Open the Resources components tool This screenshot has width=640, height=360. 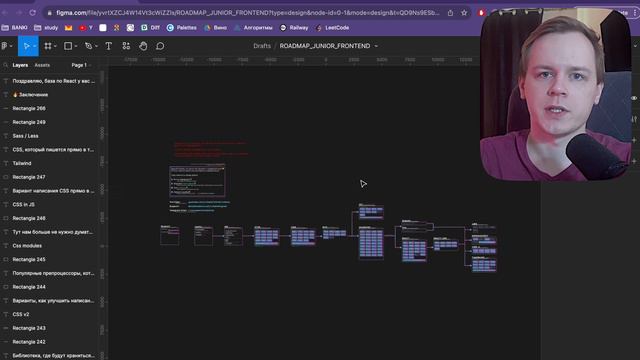(126, 46)
